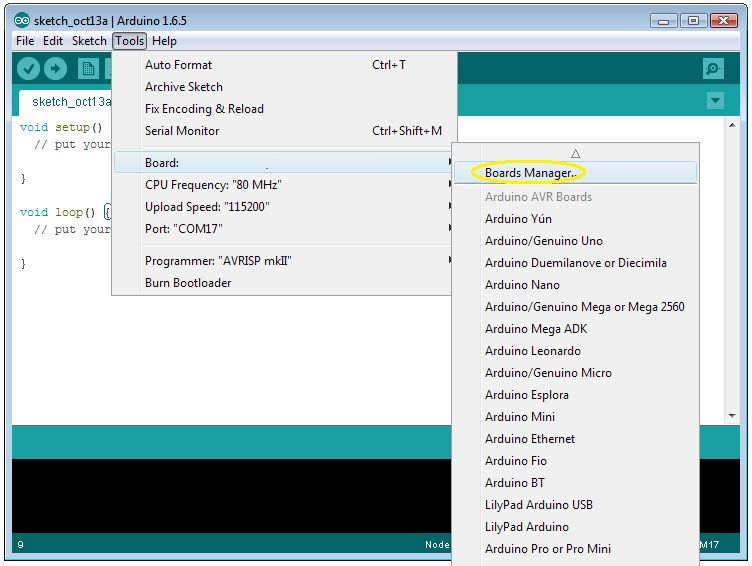Click the up triangle scroll arrow in boards list
Screen dimensions: 752x566
point(576,153)
